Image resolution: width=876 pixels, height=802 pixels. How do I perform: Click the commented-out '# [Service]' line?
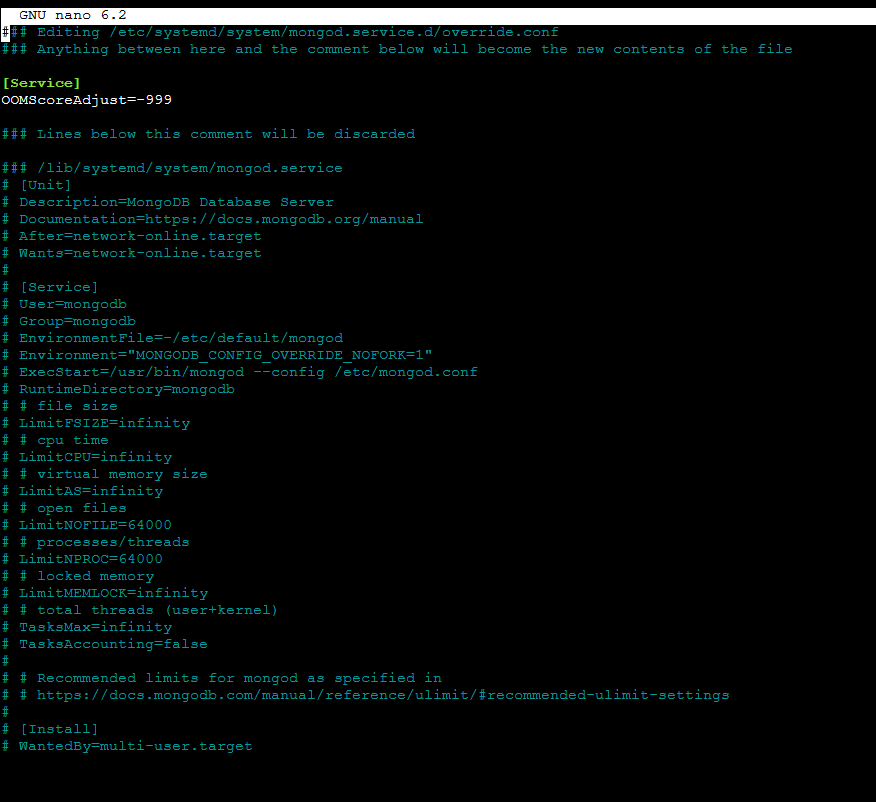click(50, 287)
